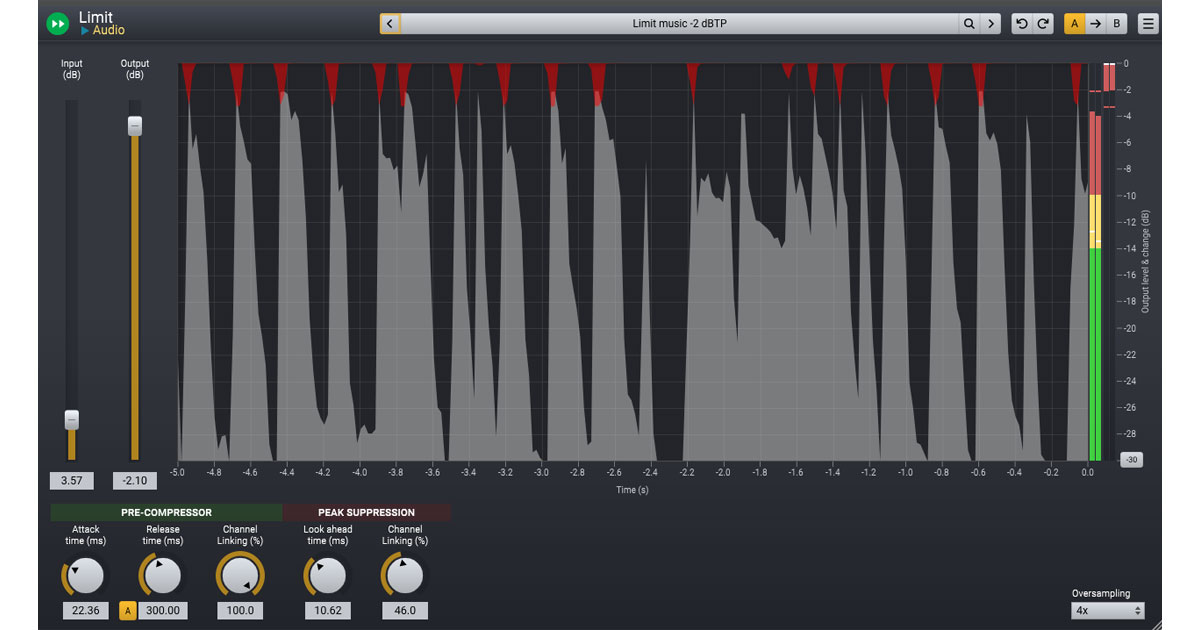Click the Input dB slider handle

pyautogui.click(x=71, y=420)
